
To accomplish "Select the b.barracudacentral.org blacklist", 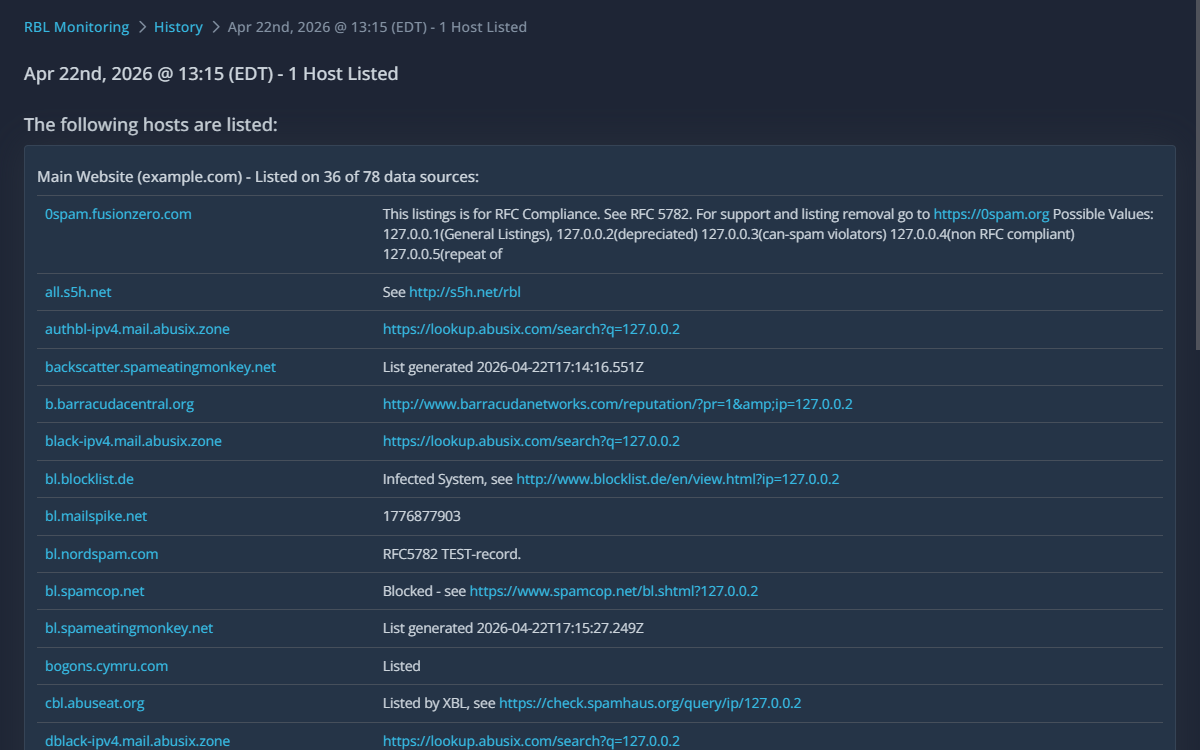I will point(119,404).
